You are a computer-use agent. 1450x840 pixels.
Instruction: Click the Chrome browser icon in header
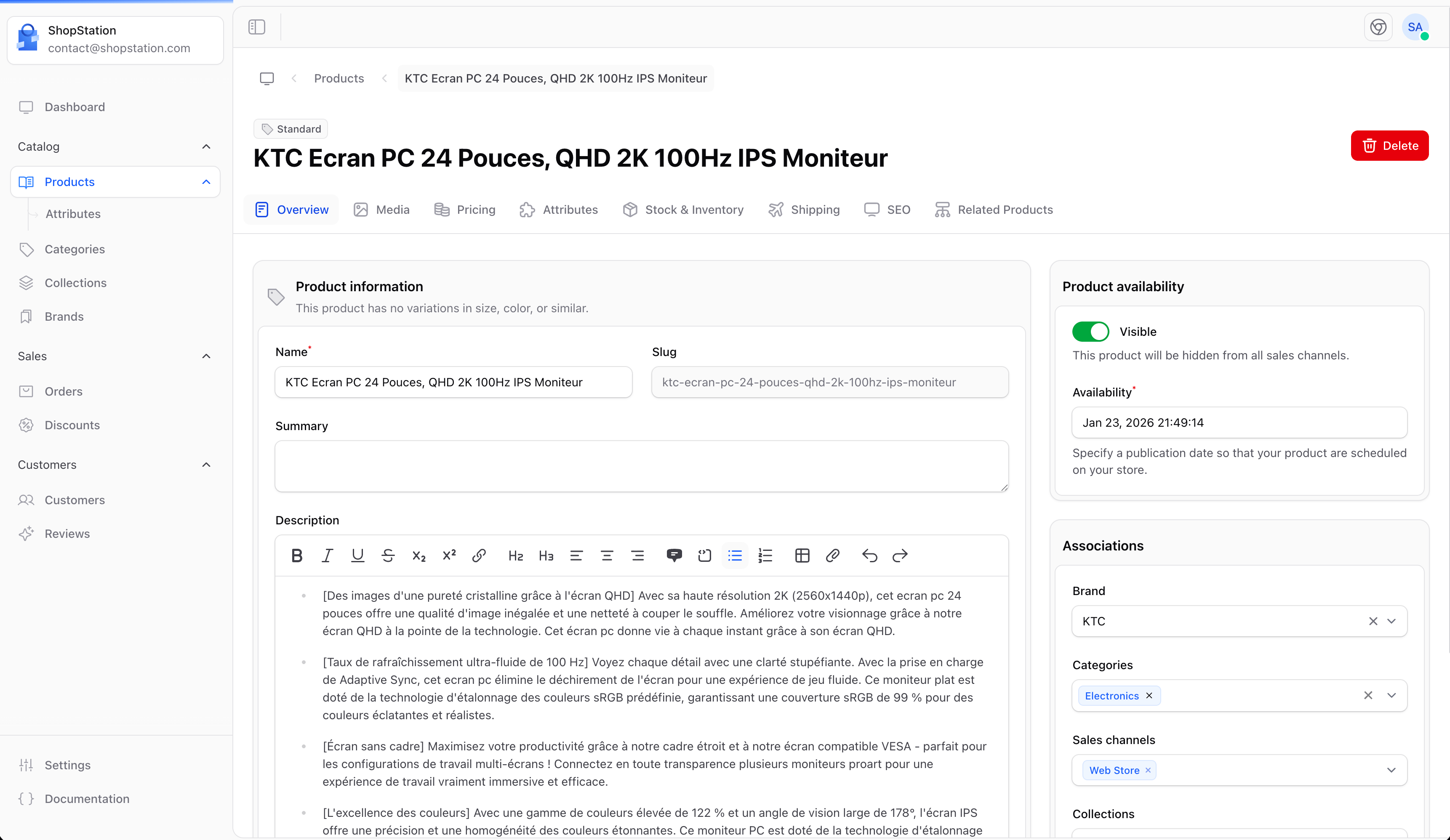pos(1378,27)
